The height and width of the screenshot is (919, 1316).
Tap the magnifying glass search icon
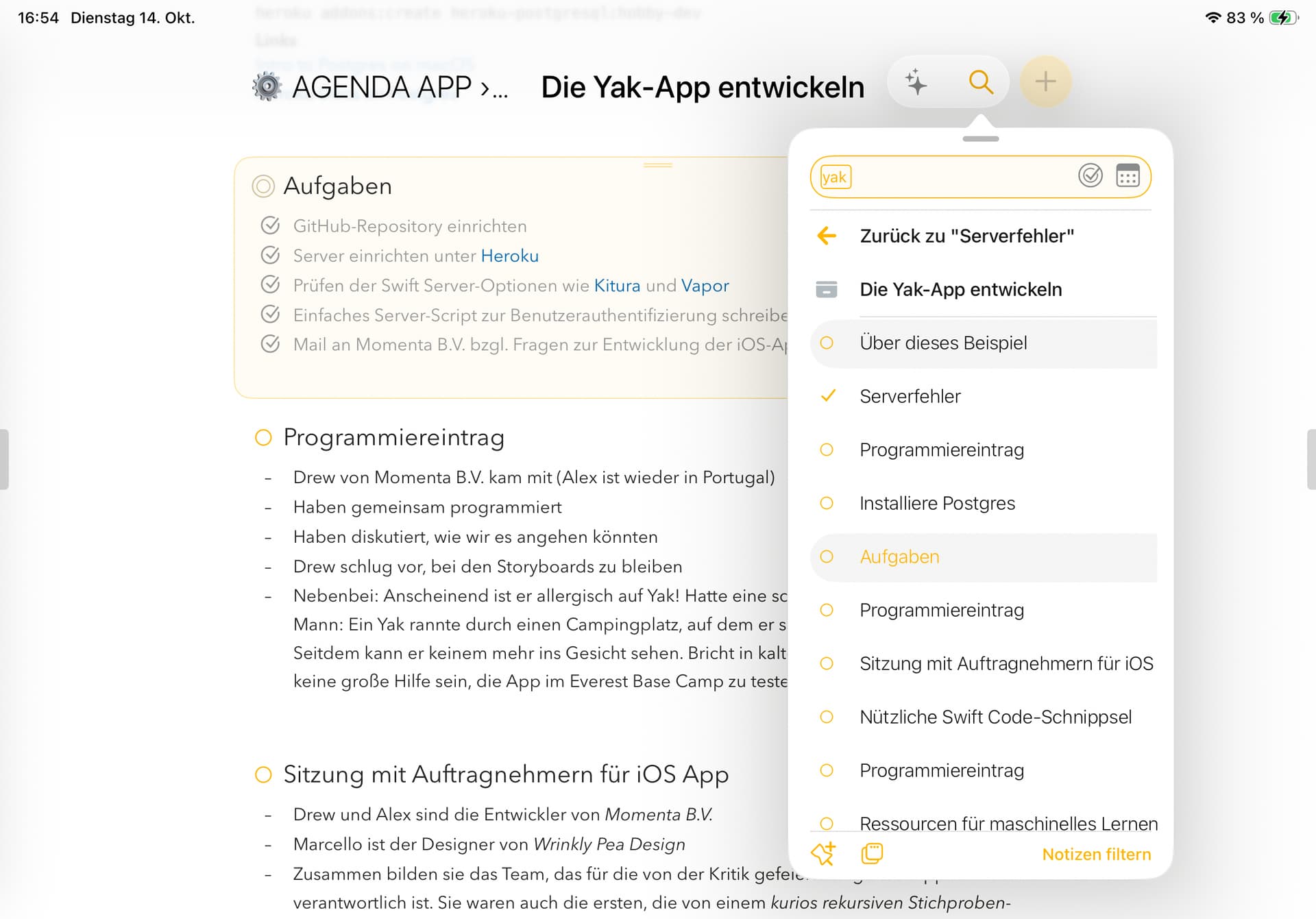[981, 82]
